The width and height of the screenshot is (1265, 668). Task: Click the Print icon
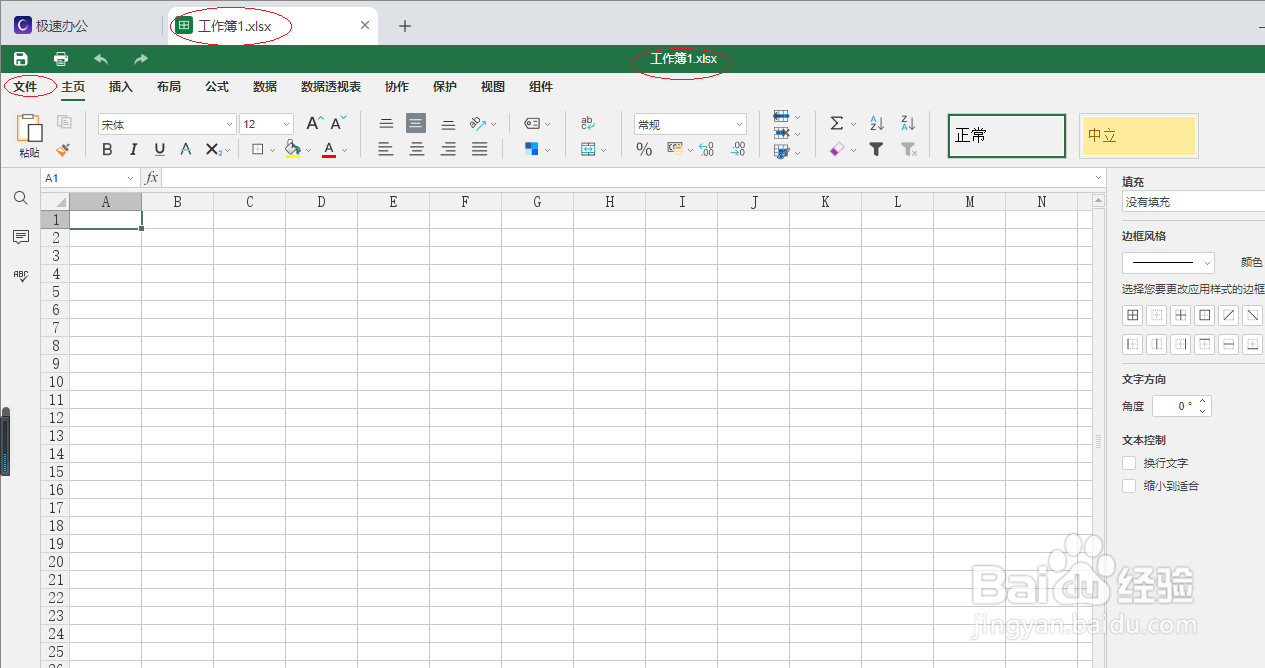point(60,58)
